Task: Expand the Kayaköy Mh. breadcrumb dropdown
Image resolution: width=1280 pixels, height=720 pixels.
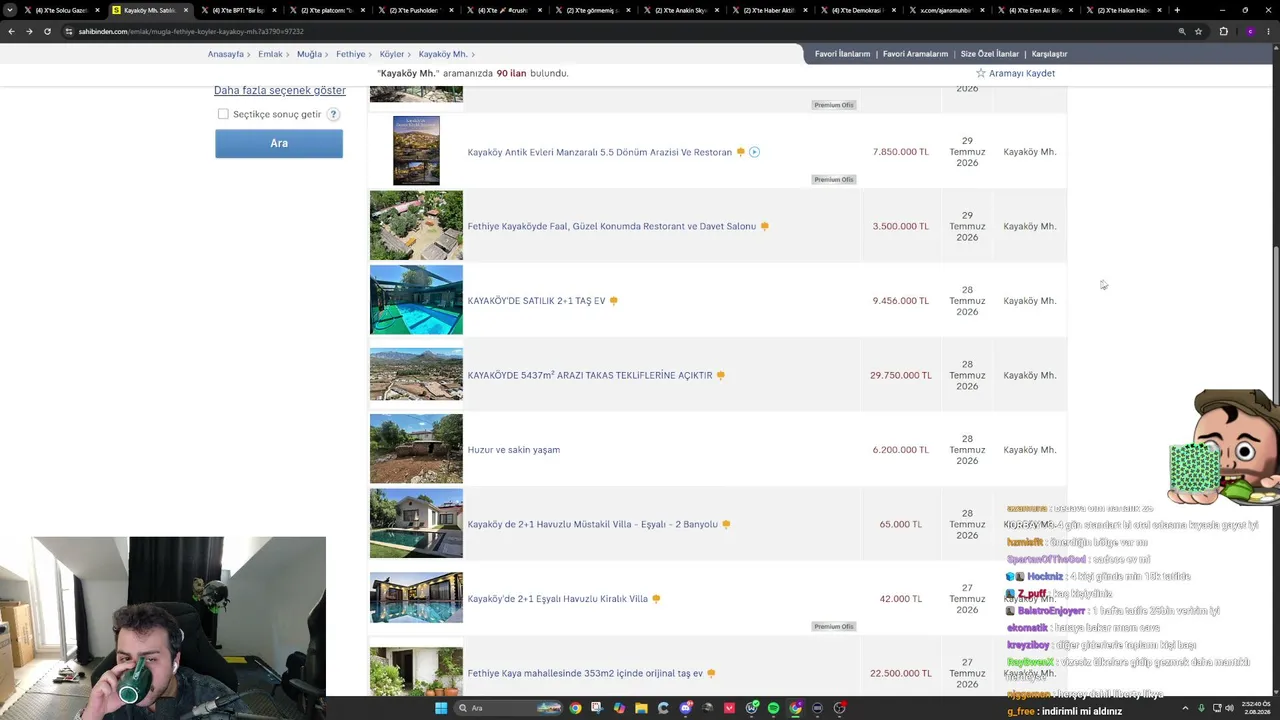Action: pyautogui.click(x=473, y=54)
